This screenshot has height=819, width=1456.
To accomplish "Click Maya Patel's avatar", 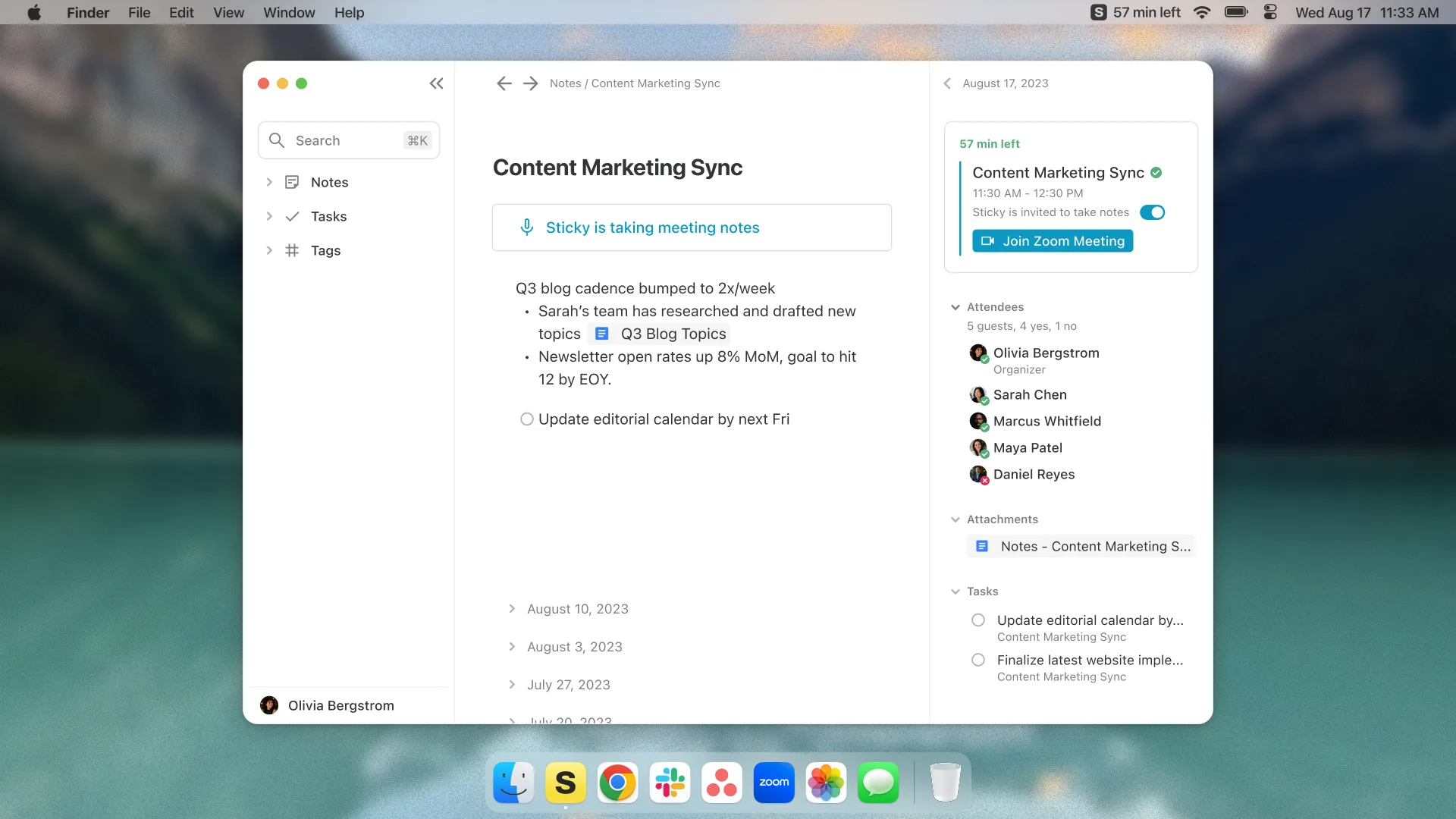I will 978,447.
